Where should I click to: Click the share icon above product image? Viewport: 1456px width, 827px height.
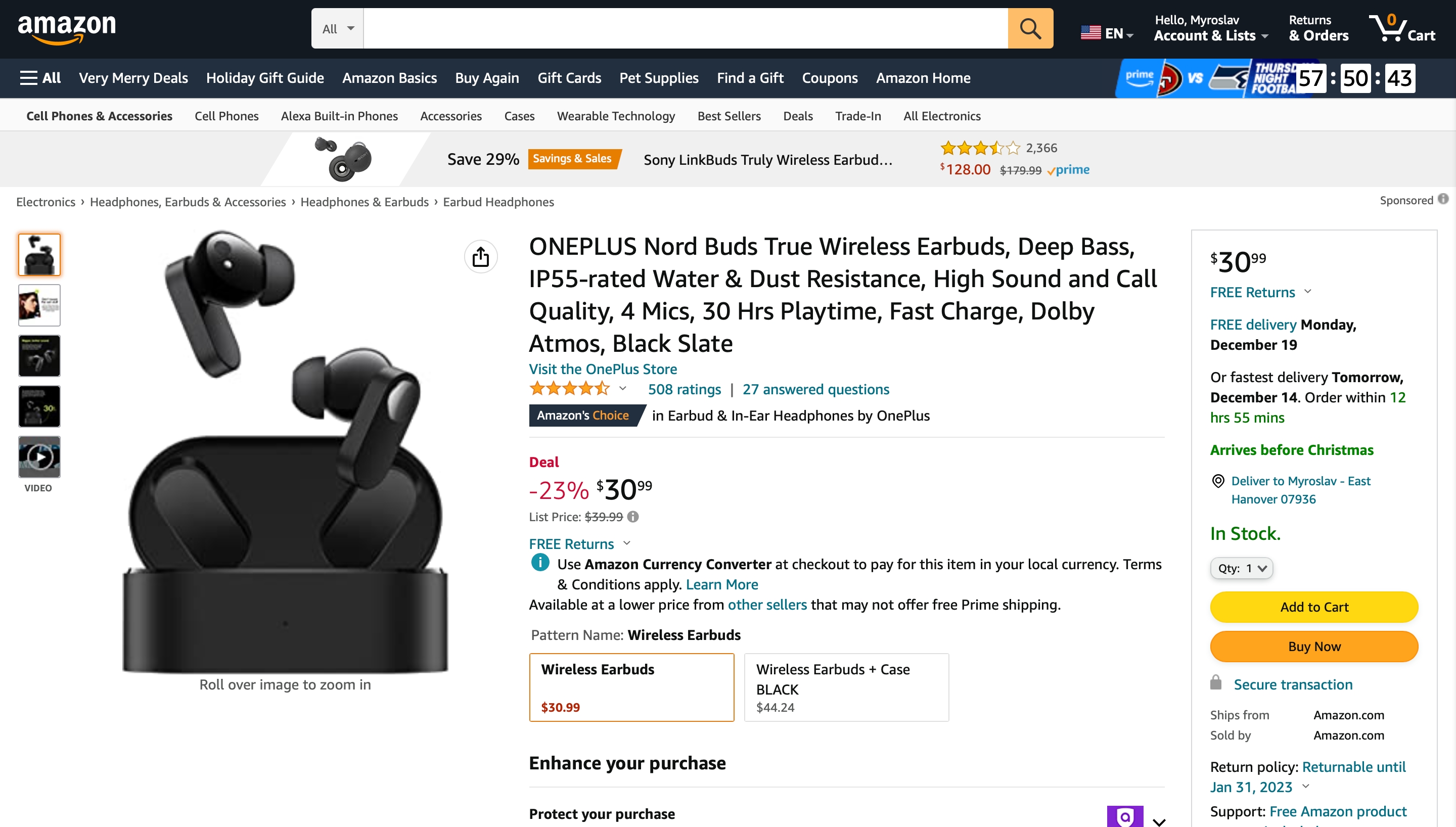click(x=480, y=257)
